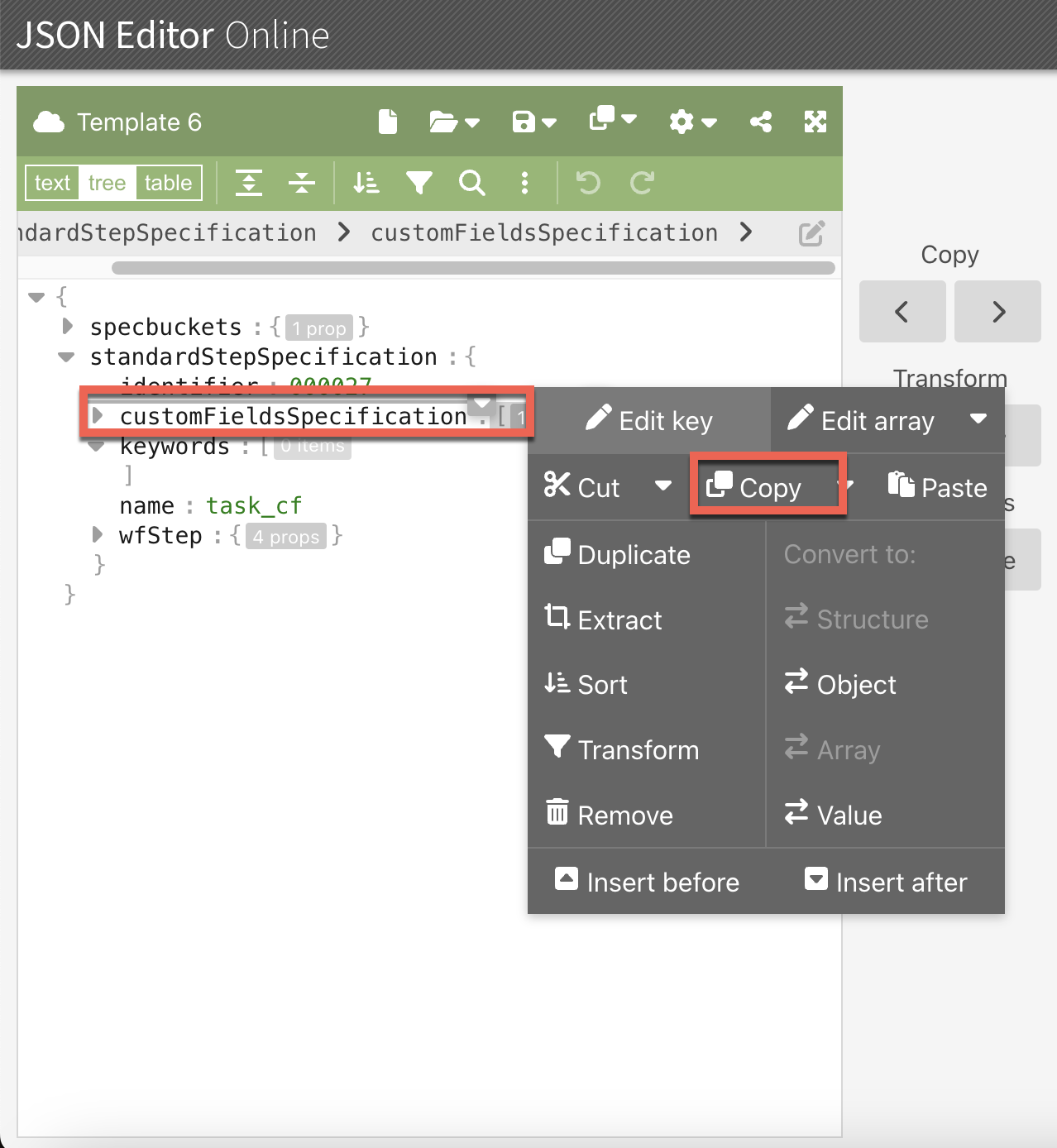Collapse the keywords array
The image size is (1057, 1148).
point(97,446)
